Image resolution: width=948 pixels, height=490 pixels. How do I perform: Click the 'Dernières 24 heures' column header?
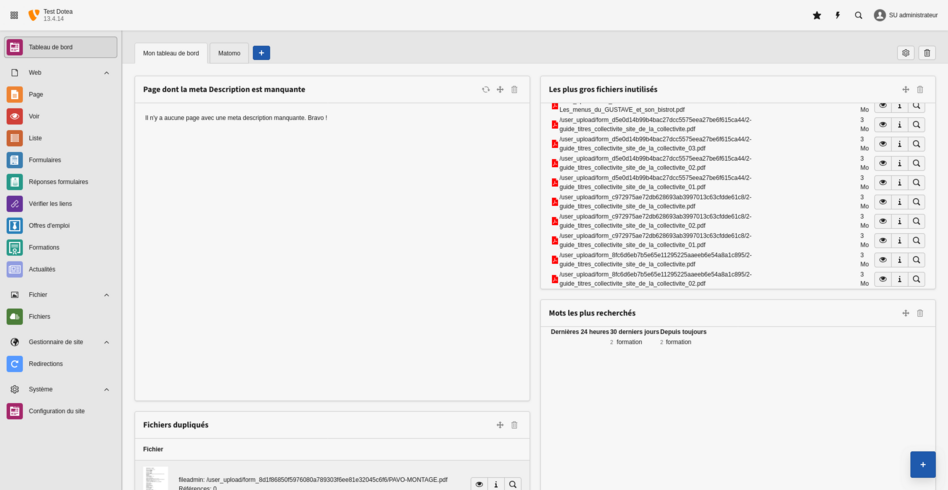click(580, 332)
